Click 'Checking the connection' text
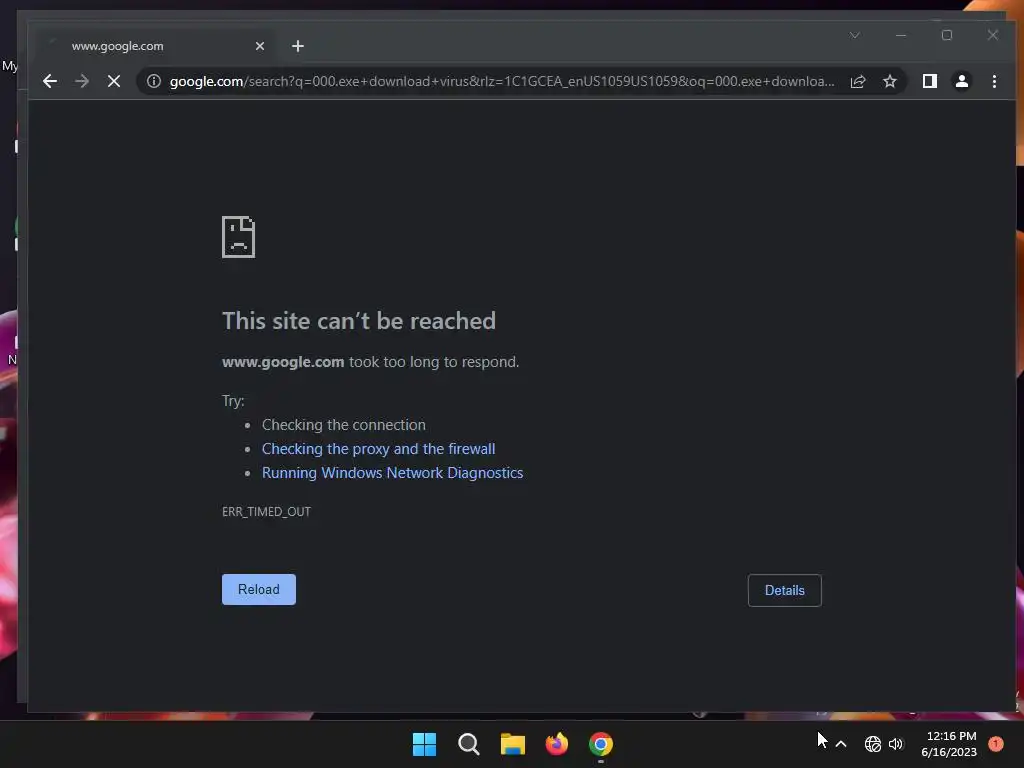 click(344, 424)
